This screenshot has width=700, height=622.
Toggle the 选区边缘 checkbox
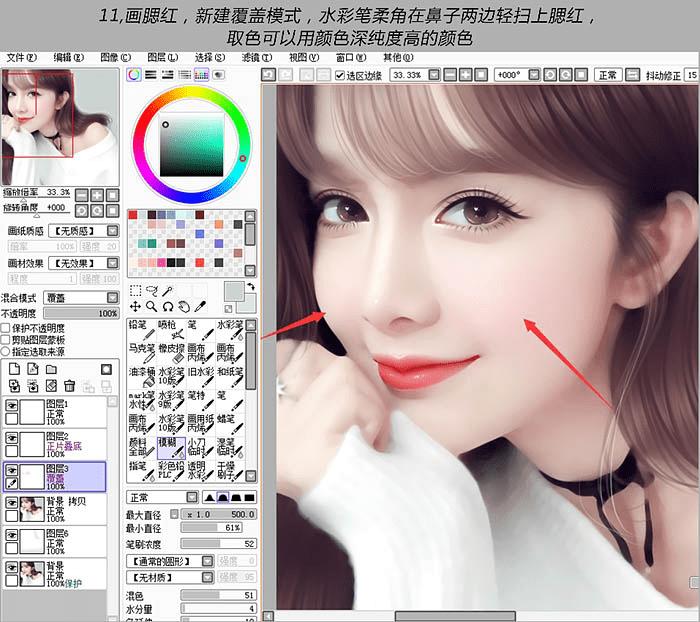point(340,75)
